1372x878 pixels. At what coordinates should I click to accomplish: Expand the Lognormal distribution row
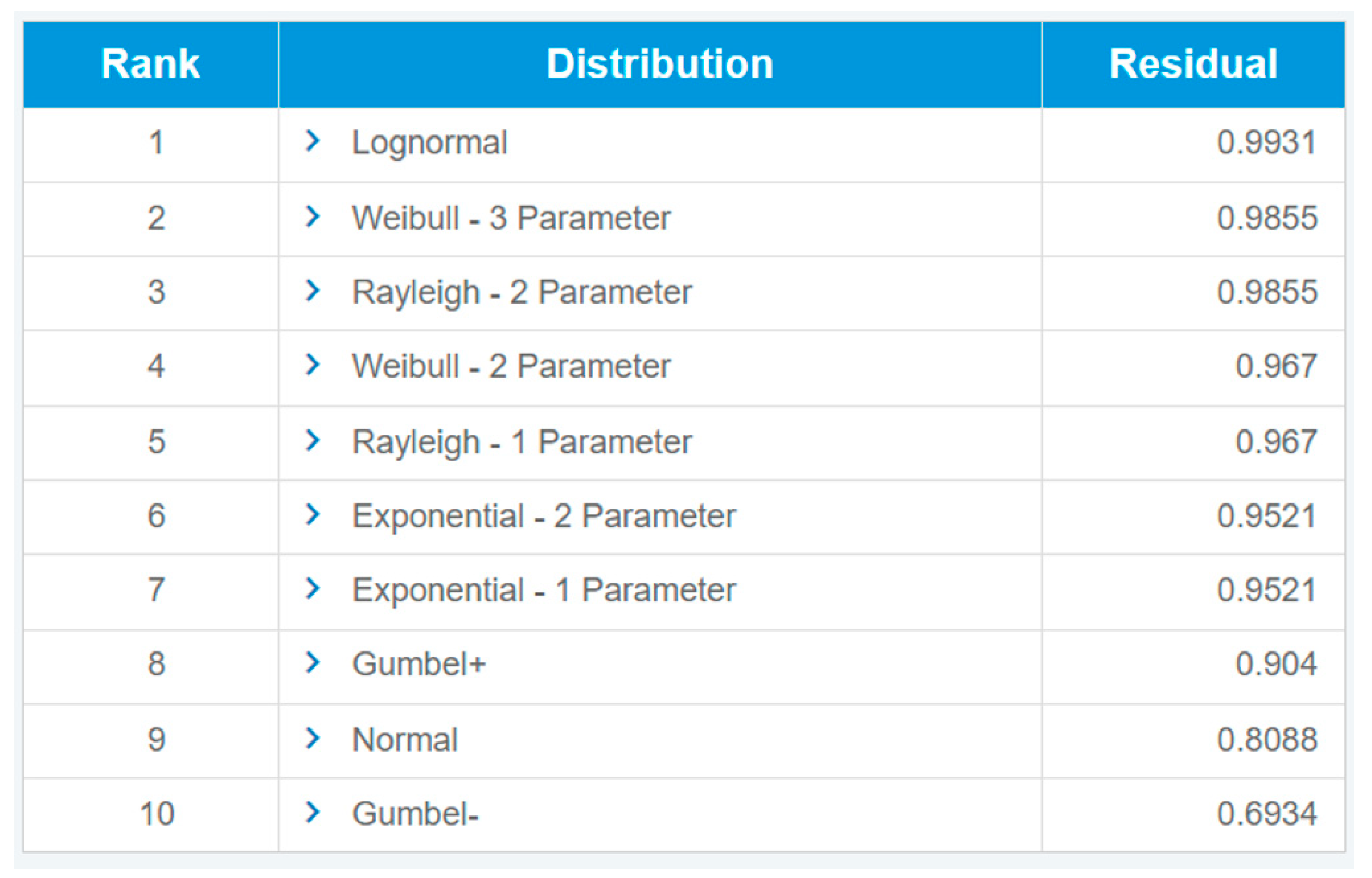point(312,141)
